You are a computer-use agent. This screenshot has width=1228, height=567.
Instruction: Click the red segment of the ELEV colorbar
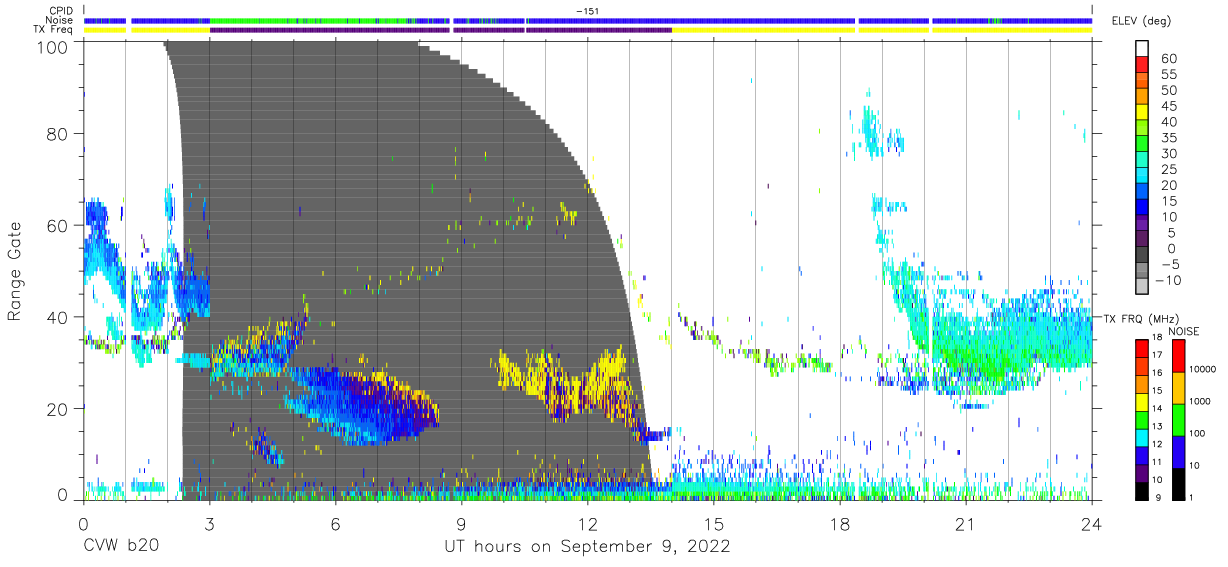click(x=1142, y=64)
